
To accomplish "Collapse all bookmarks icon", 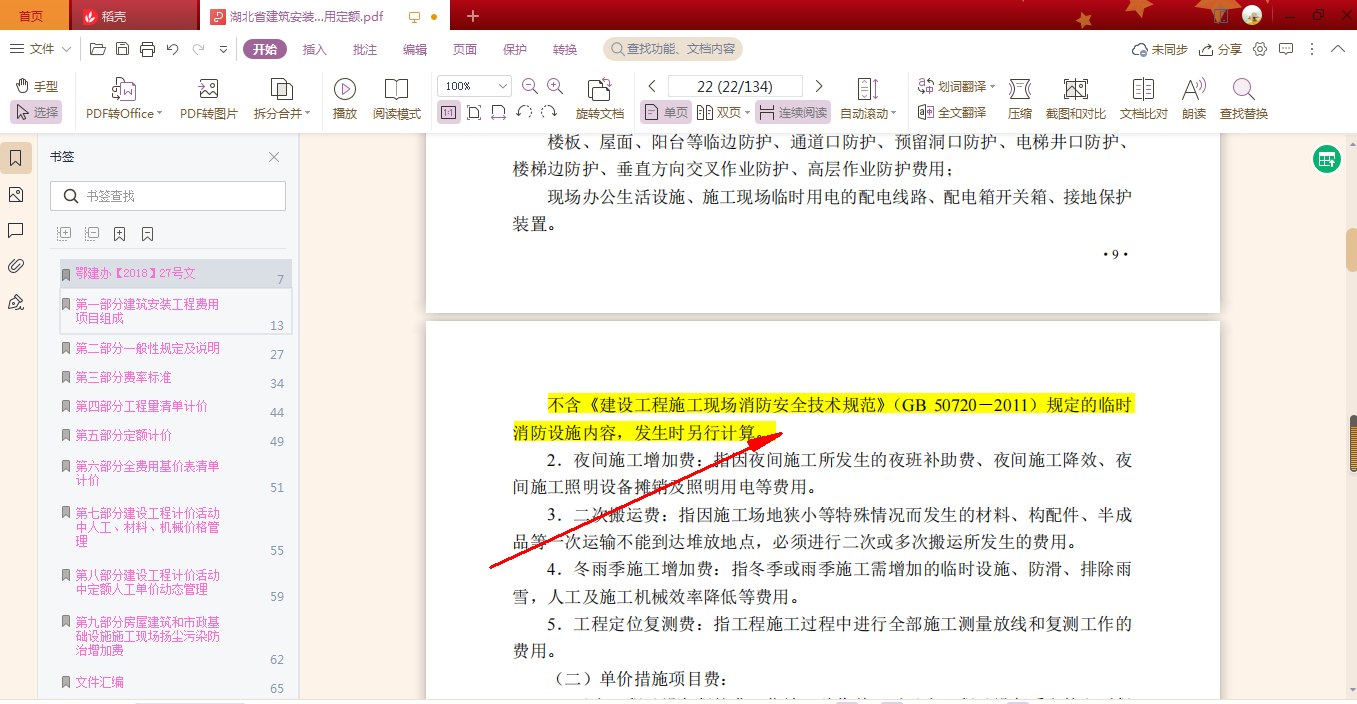I will (92, 234).
